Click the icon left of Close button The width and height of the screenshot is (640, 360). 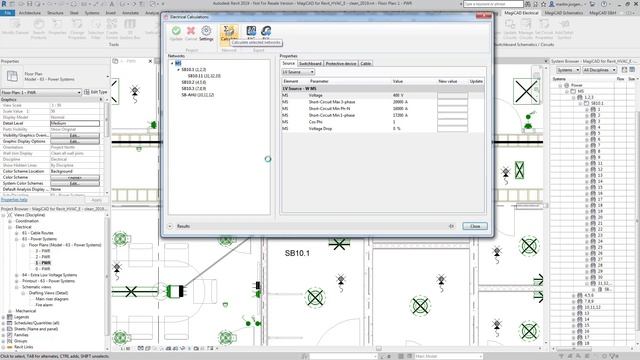point(451,226)
